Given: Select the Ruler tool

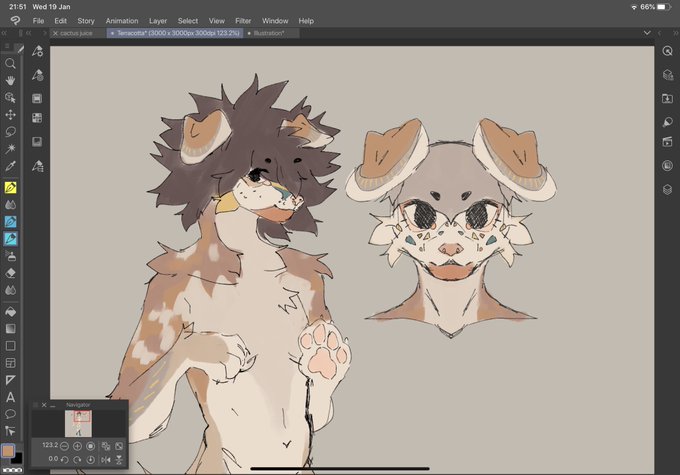Looking at the screenshot, I should point(10,380).
